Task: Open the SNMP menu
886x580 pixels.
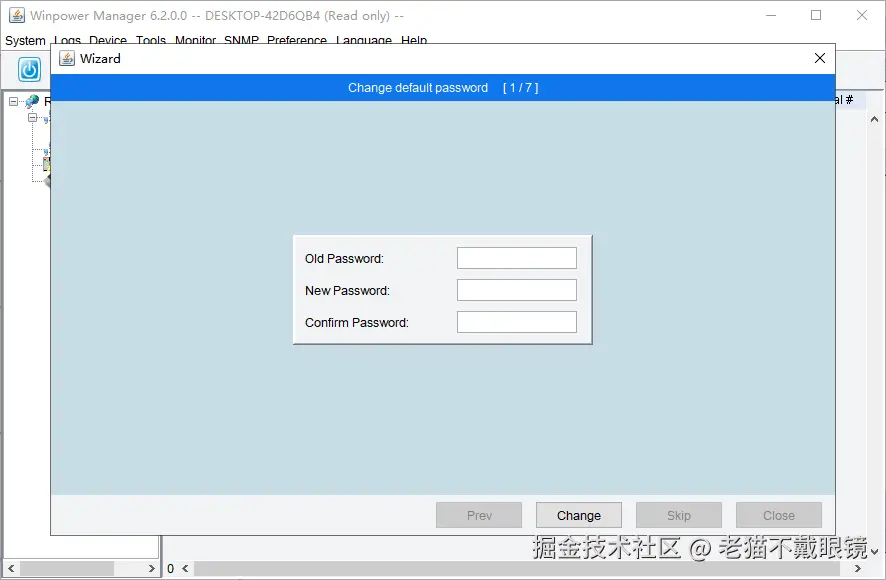Action: pos(241,40)
